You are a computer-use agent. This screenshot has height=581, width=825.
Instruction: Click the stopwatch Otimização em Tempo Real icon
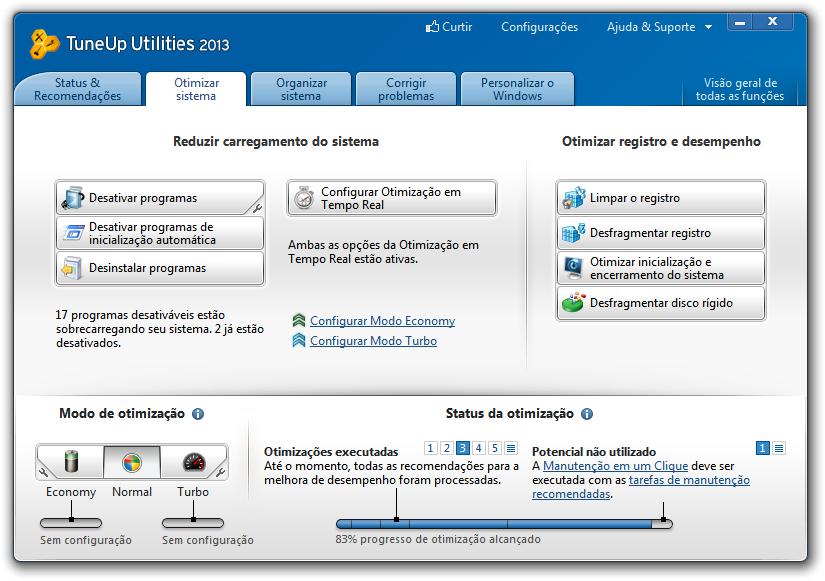(x=304, y=198)
